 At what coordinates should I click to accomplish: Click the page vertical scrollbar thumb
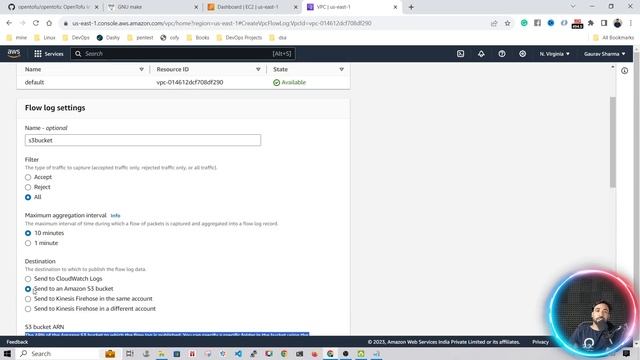tap(613, 142)
